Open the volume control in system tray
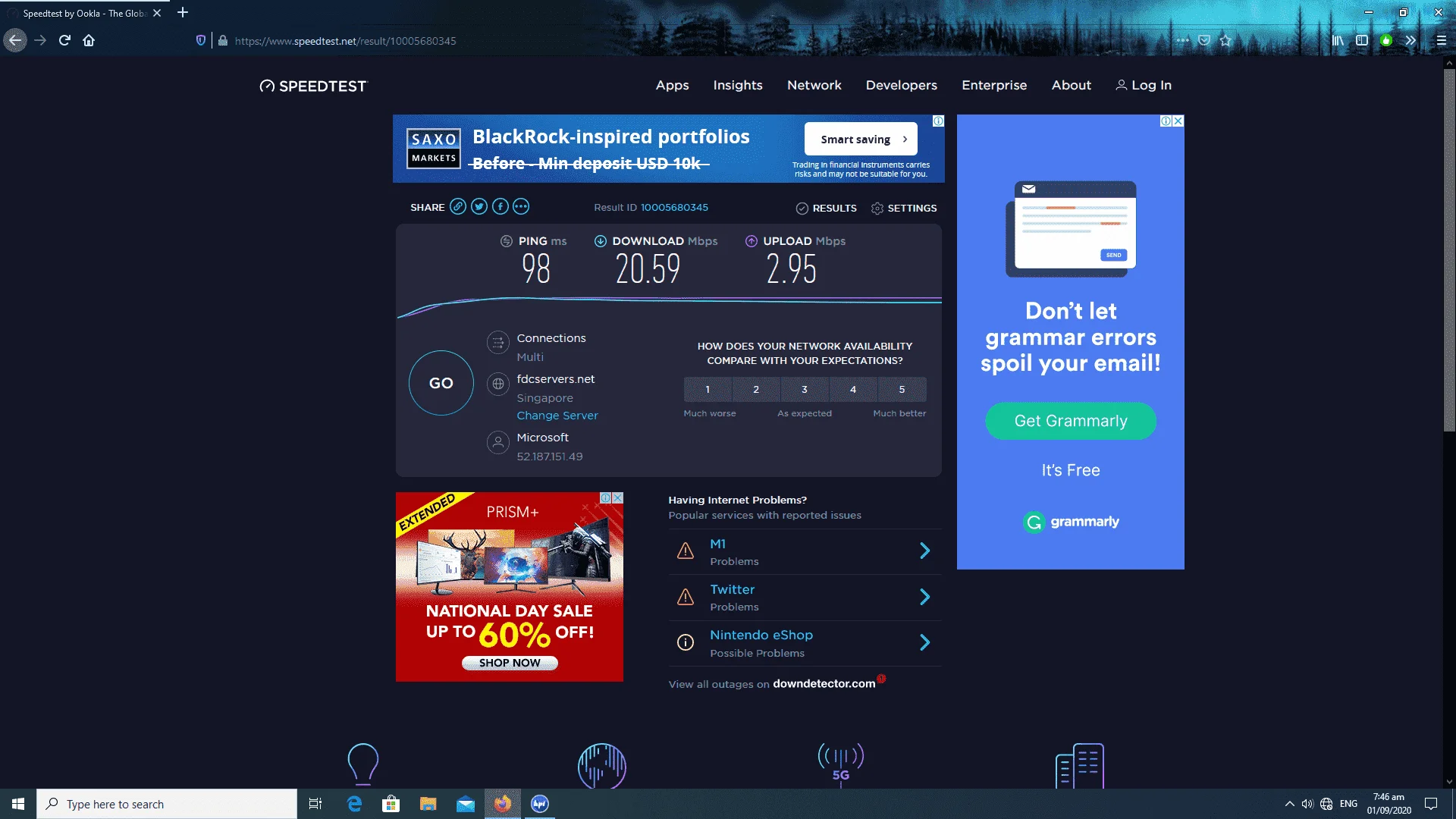The width and height of the screenshot is (1456, 819). coord(1307,804)
